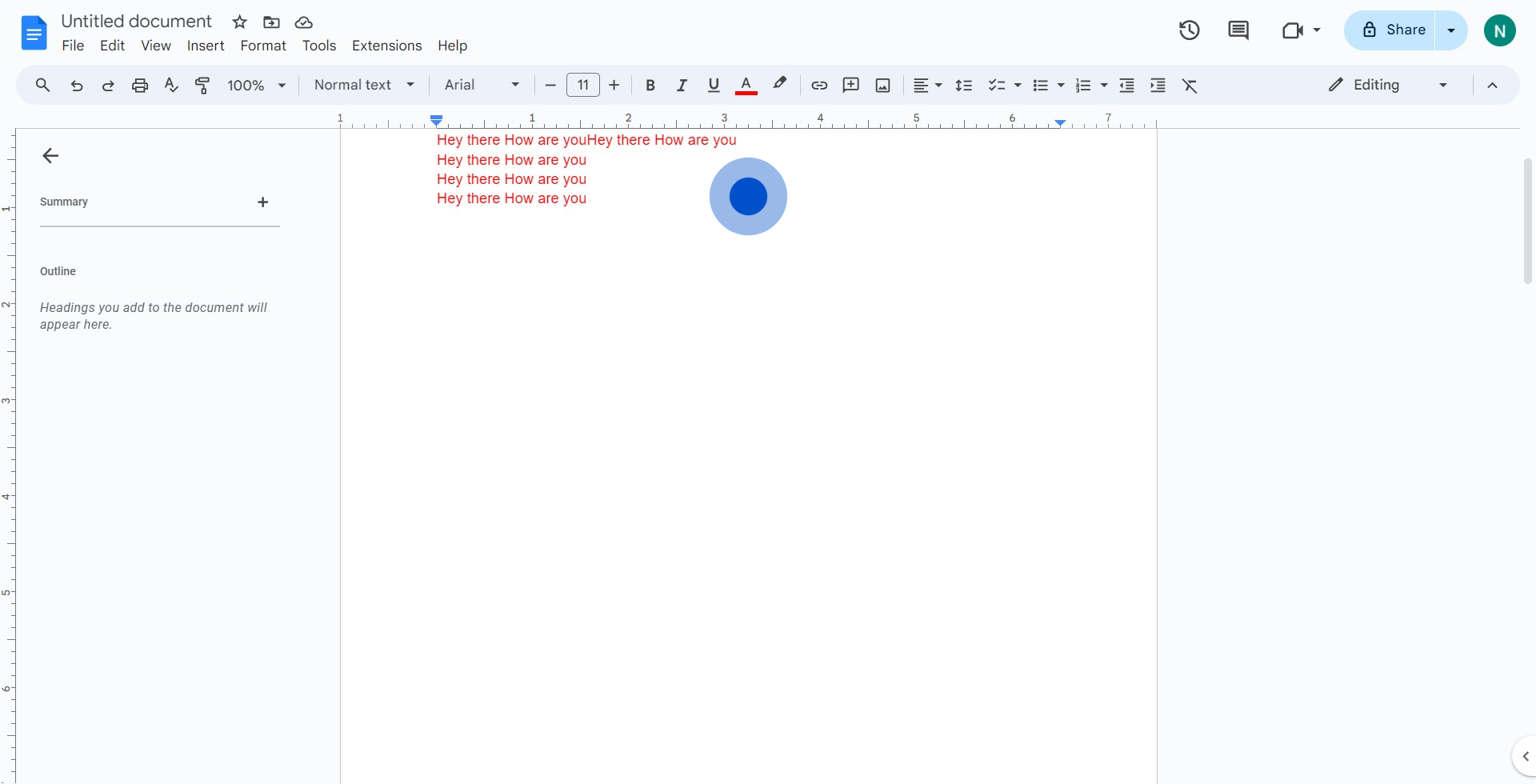Open the Join a call menu
This screenshot has height=784, width=1536.
pyautogui.click(x=1302, y=30)
